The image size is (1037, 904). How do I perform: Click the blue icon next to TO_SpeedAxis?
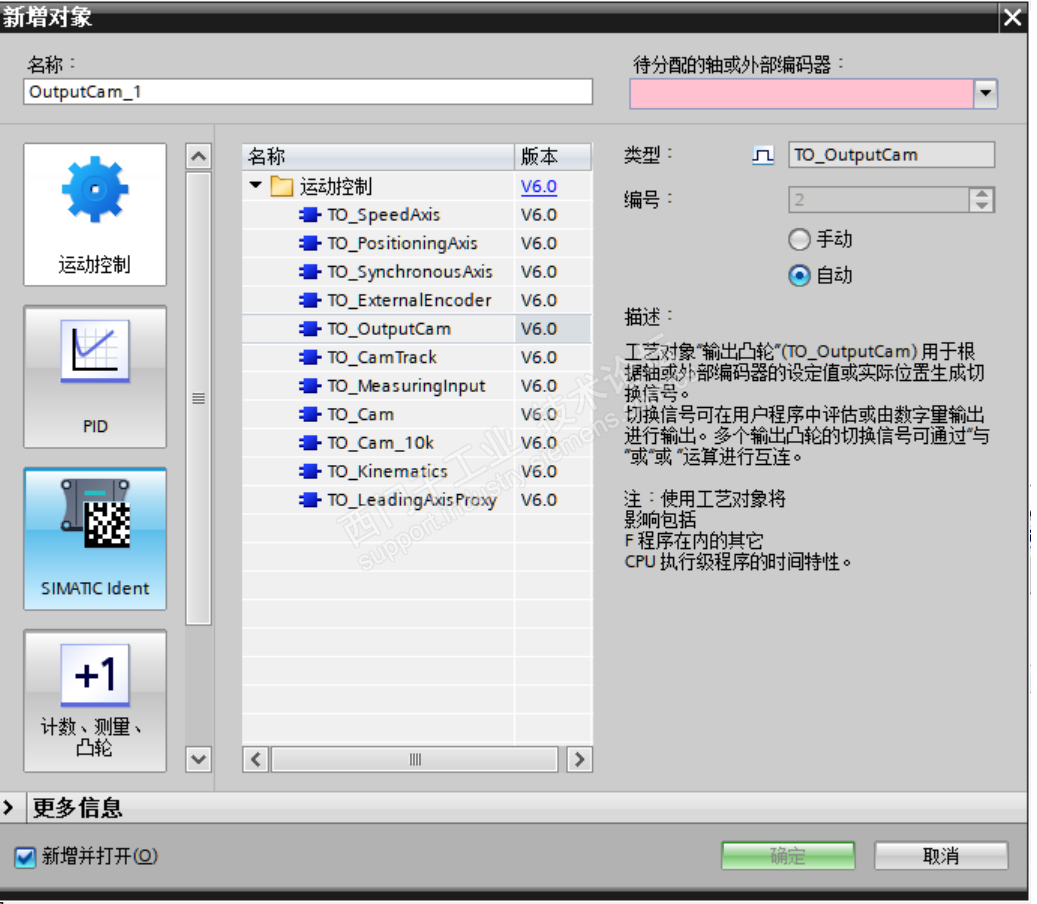point(310,215)
